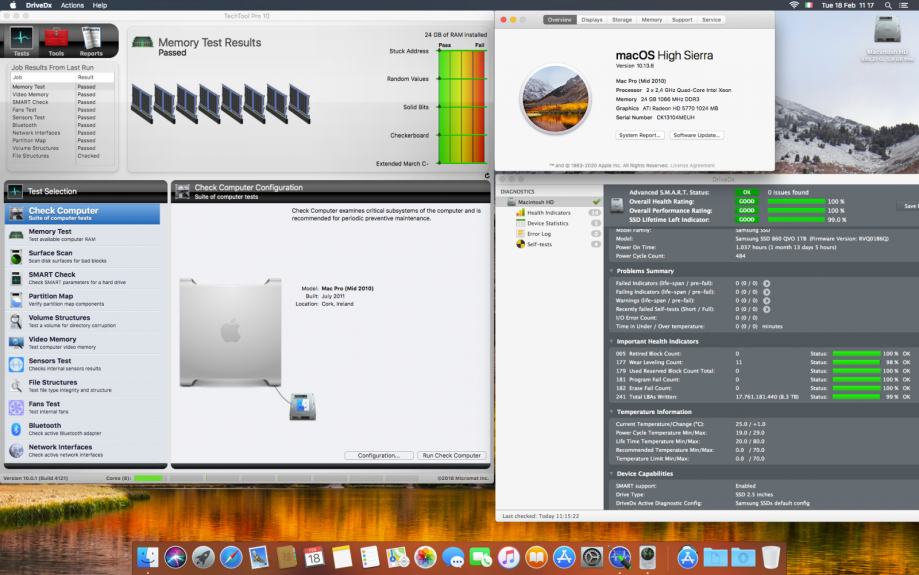The height and width of the screenshot is (575, 919).
Task: Select the Surface Scan test
Action: click(x=50, y=257)
